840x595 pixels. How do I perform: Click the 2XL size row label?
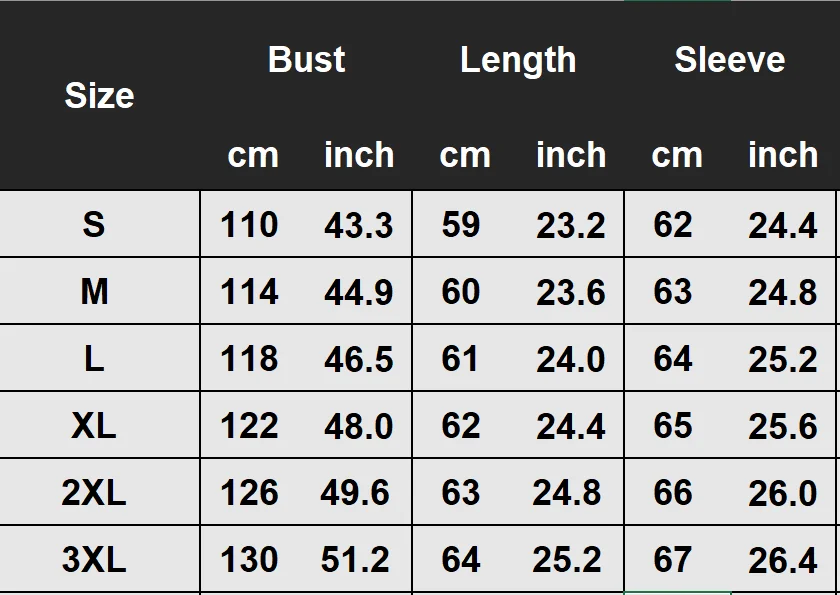click(94, 493)
